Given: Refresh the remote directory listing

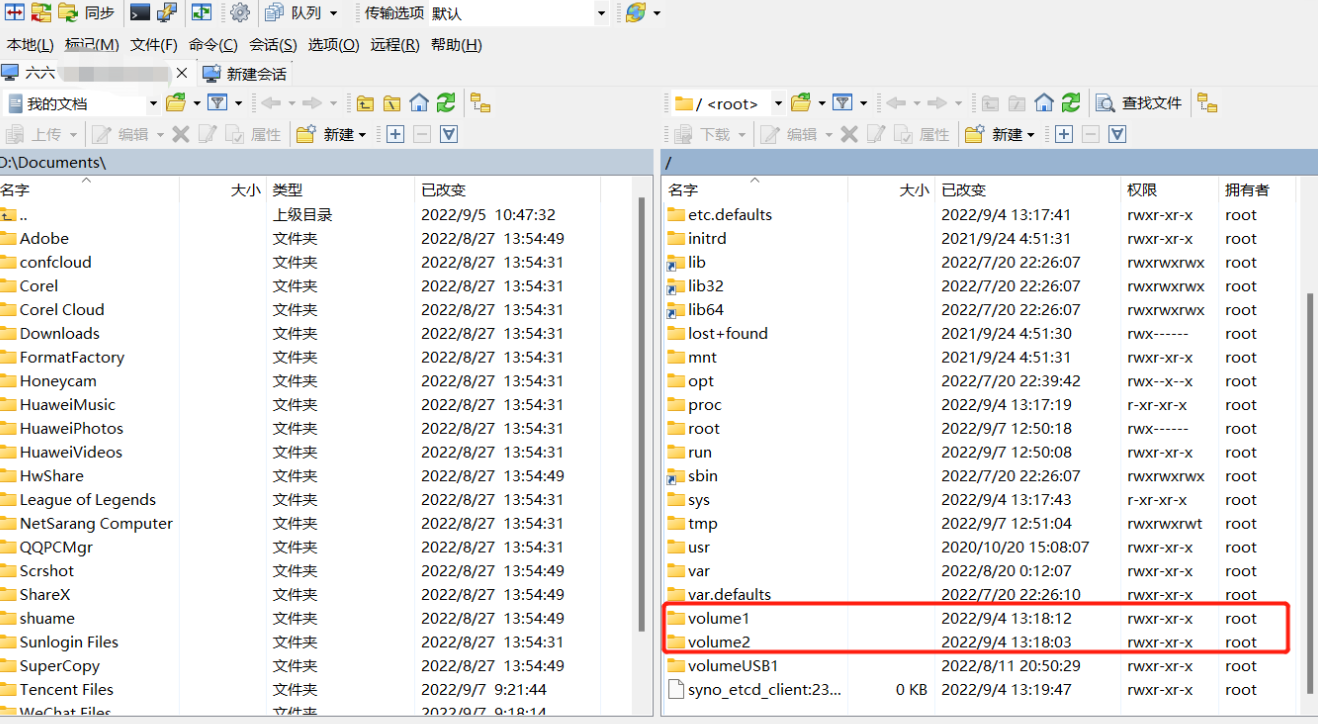Looking at the screenshot, I should click(1071, 103).
